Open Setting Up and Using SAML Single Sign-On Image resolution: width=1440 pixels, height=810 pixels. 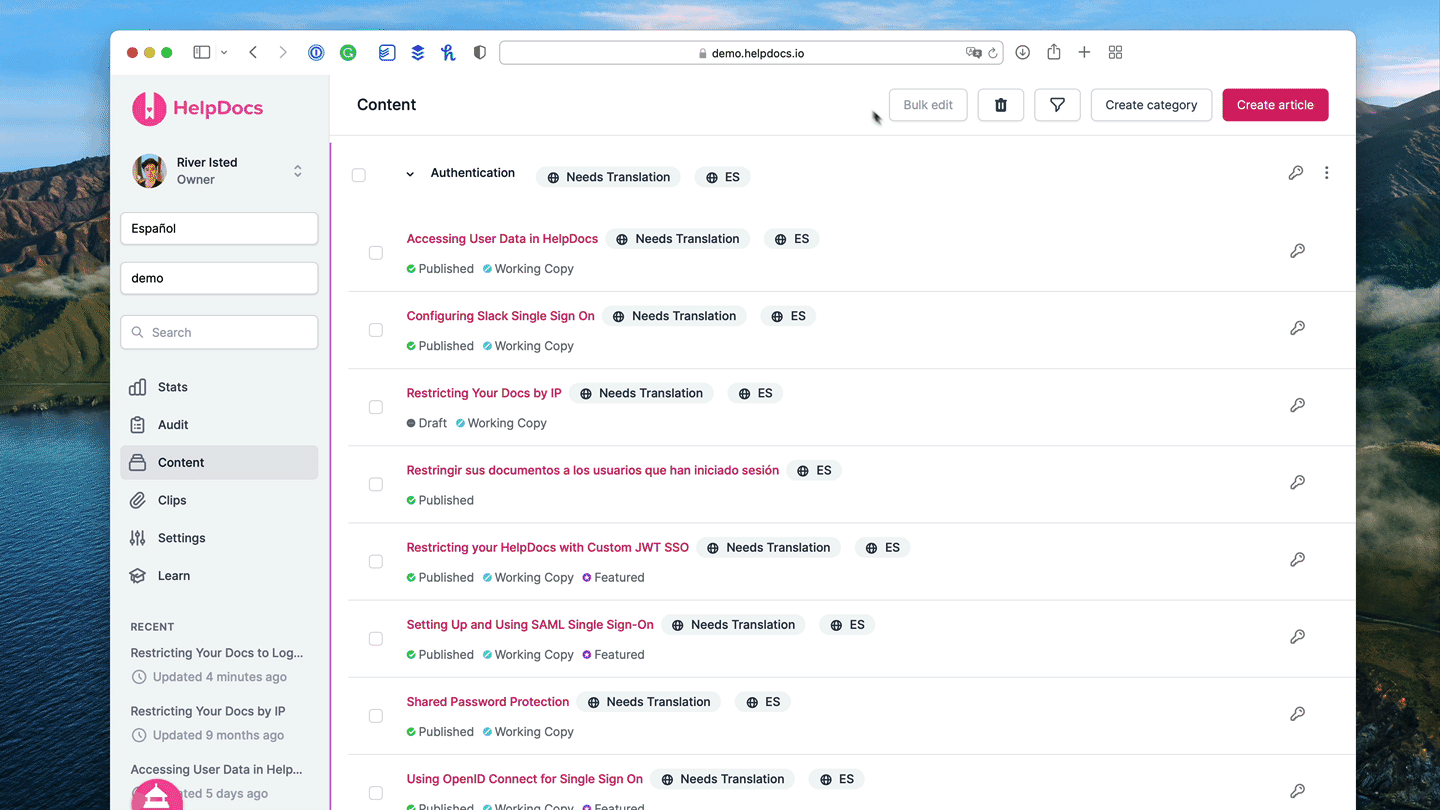(530, 625)
